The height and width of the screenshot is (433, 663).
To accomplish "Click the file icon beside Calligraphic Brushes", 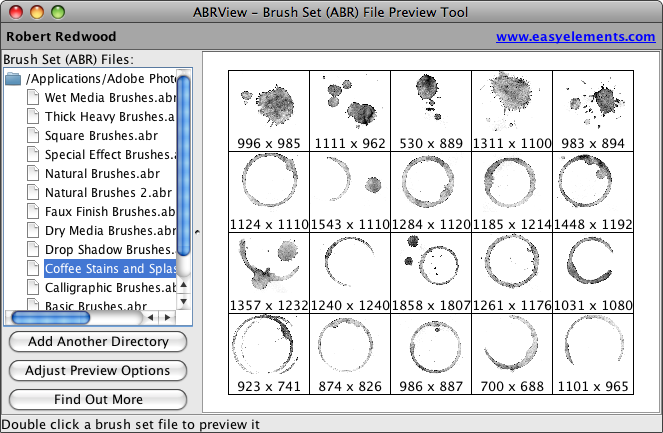I will 33,288.
